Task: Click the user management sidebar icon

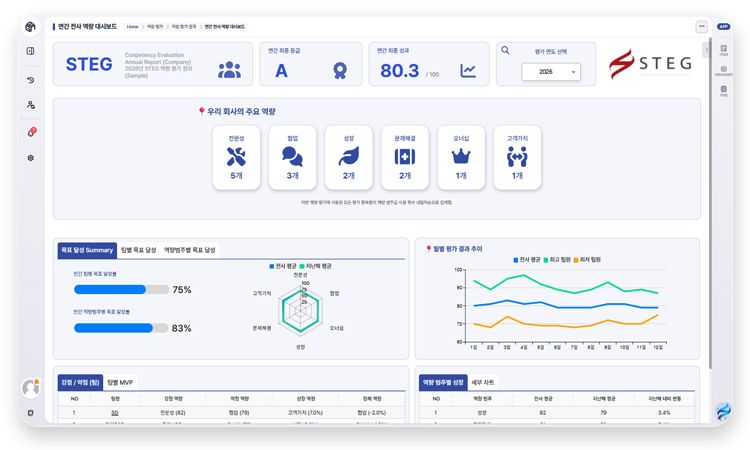Action: tap(31, 105)
